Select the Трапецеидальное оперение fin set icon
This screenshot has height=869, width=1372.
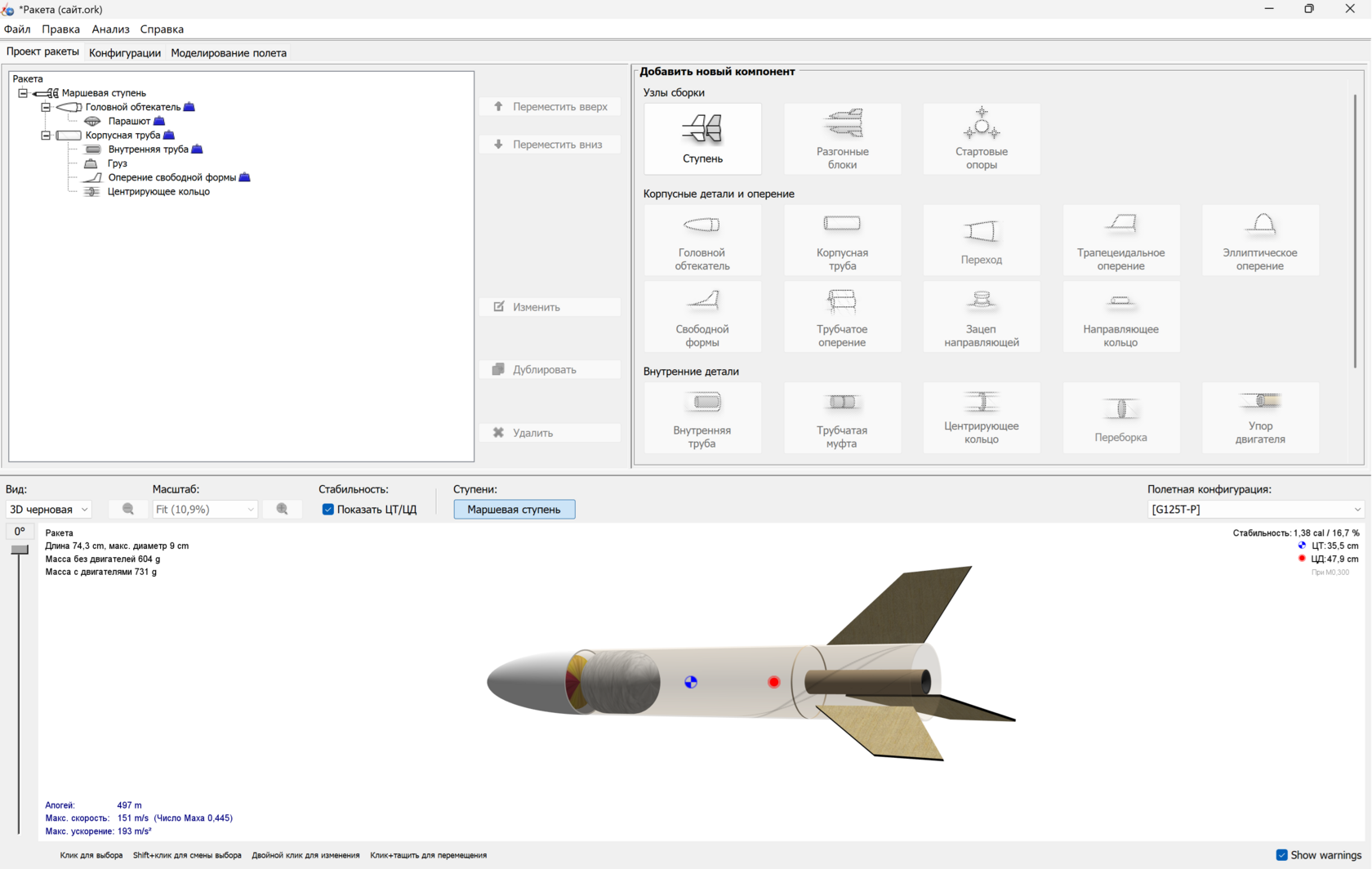[1120, 240]
